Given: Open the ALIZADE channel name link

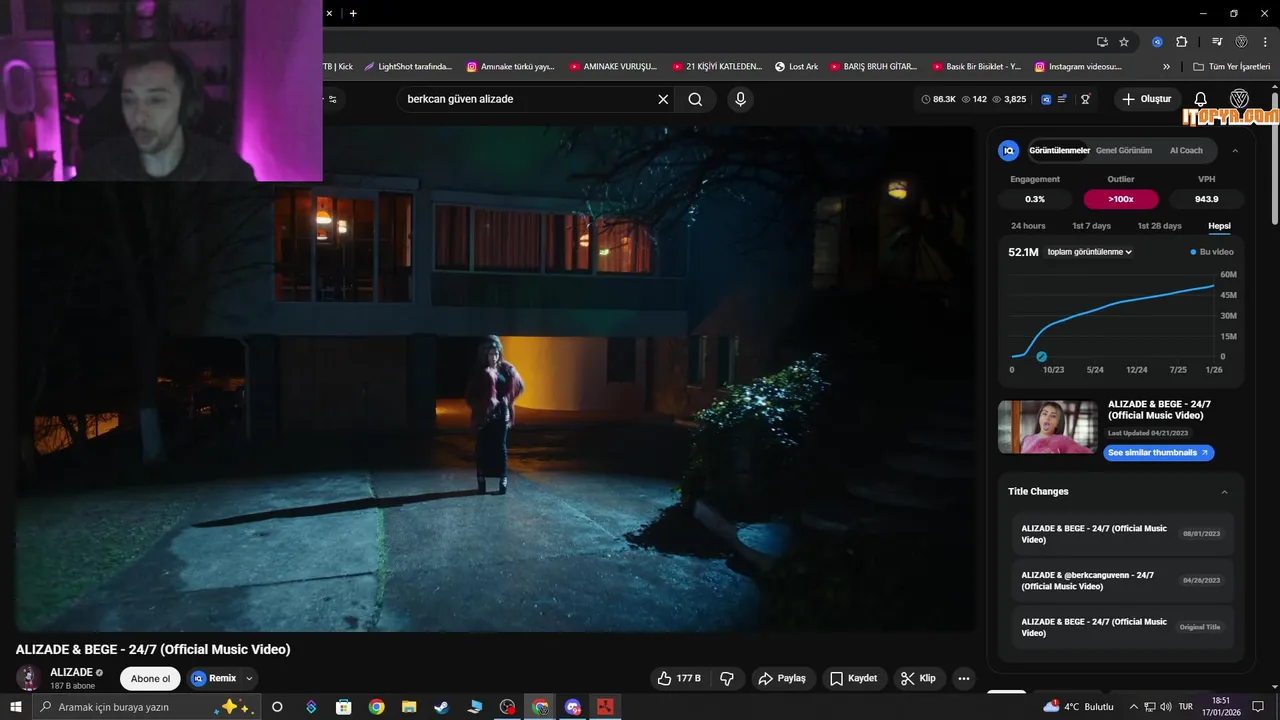Looking at the screenshot, I should [72, 672].
